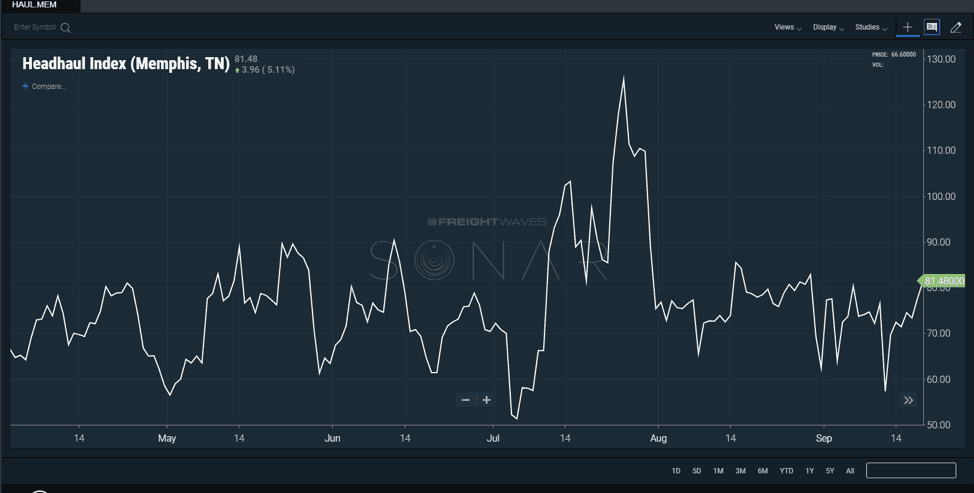Expand the Display dropdown menu
Image resolution: width=974 pixels, height=493 pixels.
[x=828, y=28]
